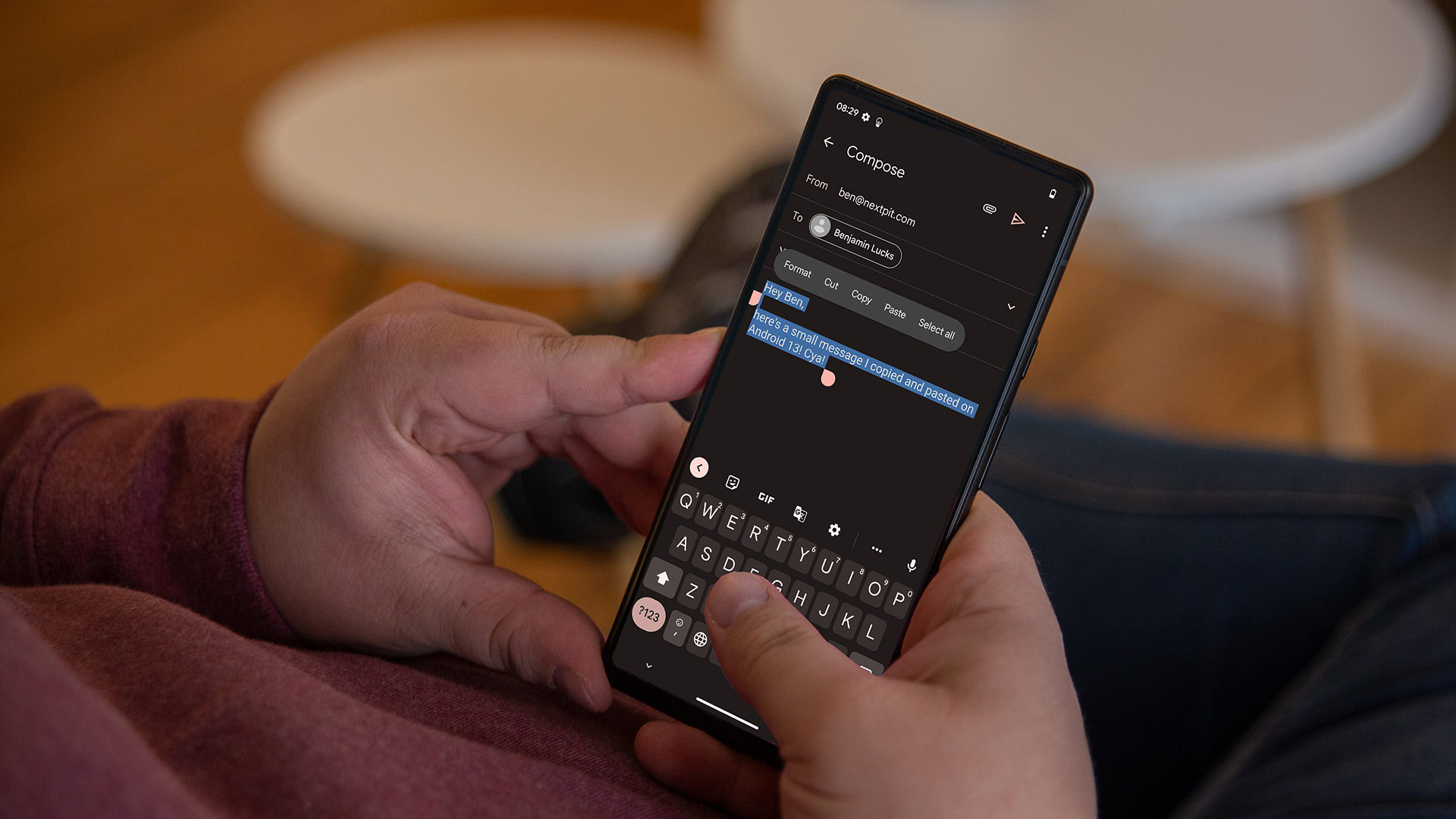Tap the attachment icon to add file

click(x=989, y=208)
